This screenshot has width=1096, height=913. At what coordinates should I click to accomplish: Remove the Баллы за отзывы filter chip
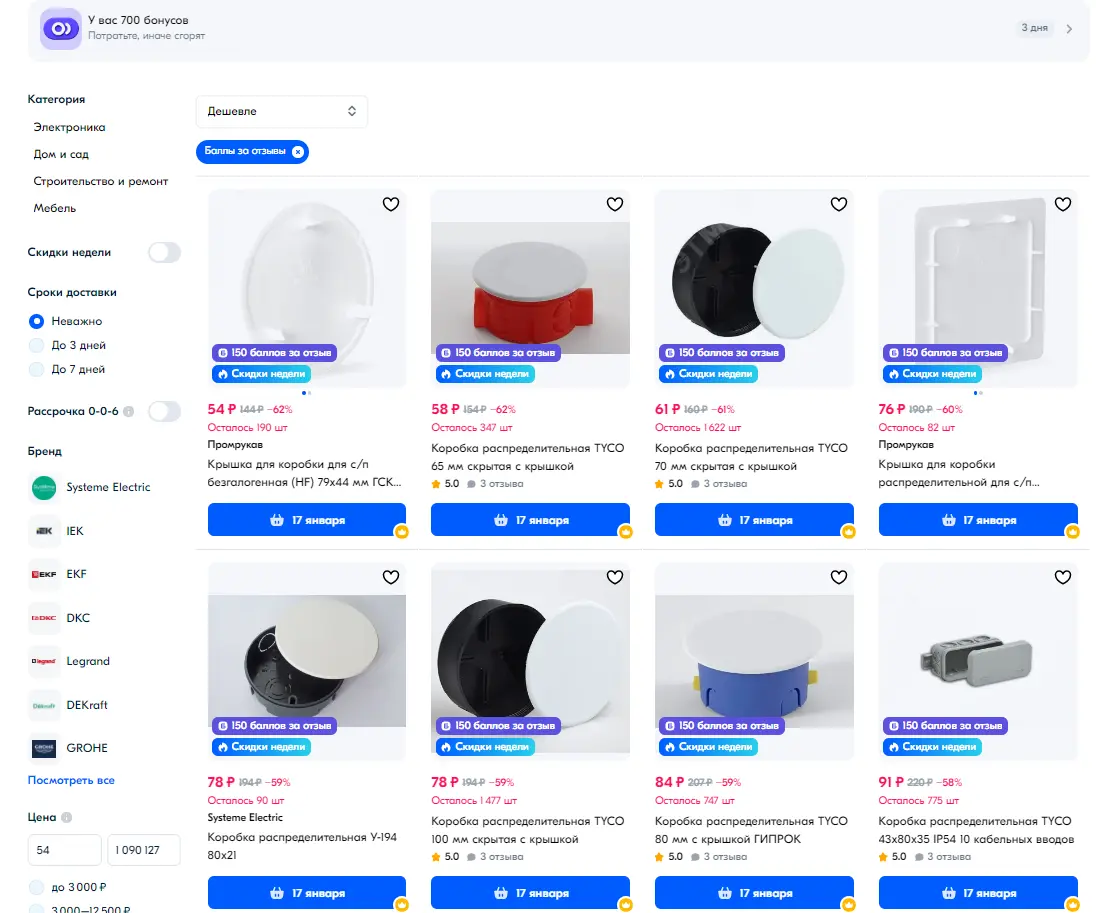298,152
